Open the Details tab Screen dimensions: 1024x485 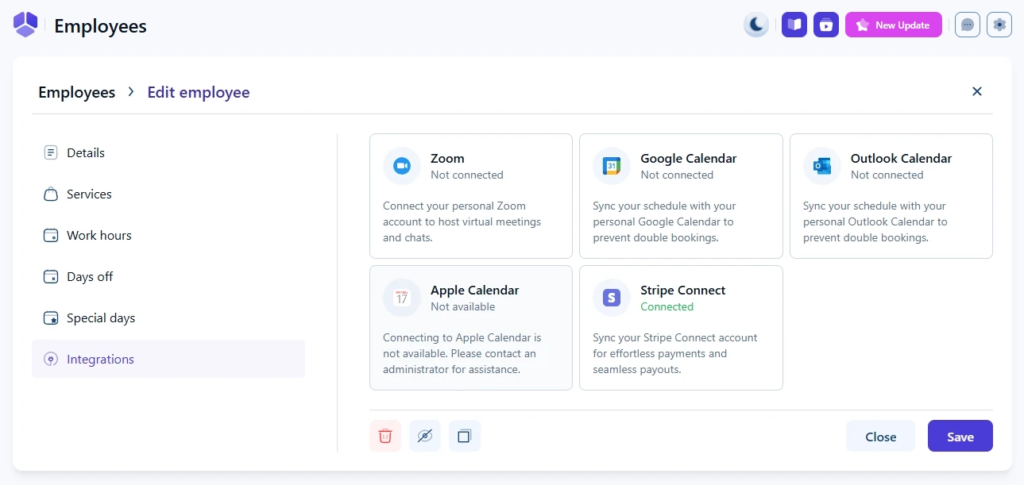pyautogui.click(x=86, y=153)
